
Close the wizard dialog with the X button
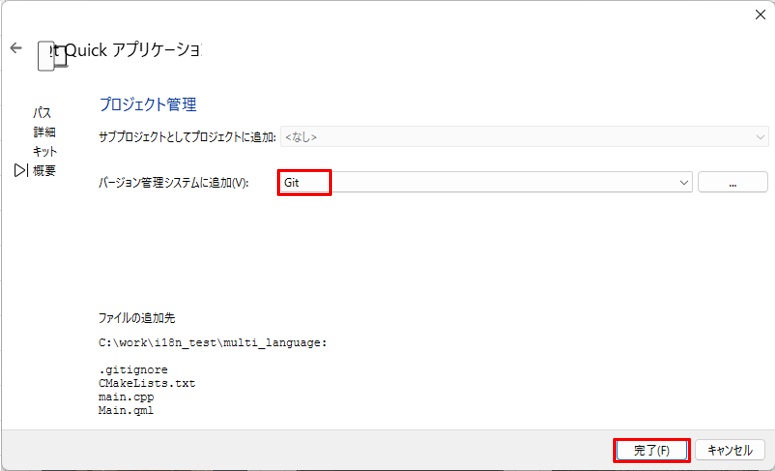(759, 13)
